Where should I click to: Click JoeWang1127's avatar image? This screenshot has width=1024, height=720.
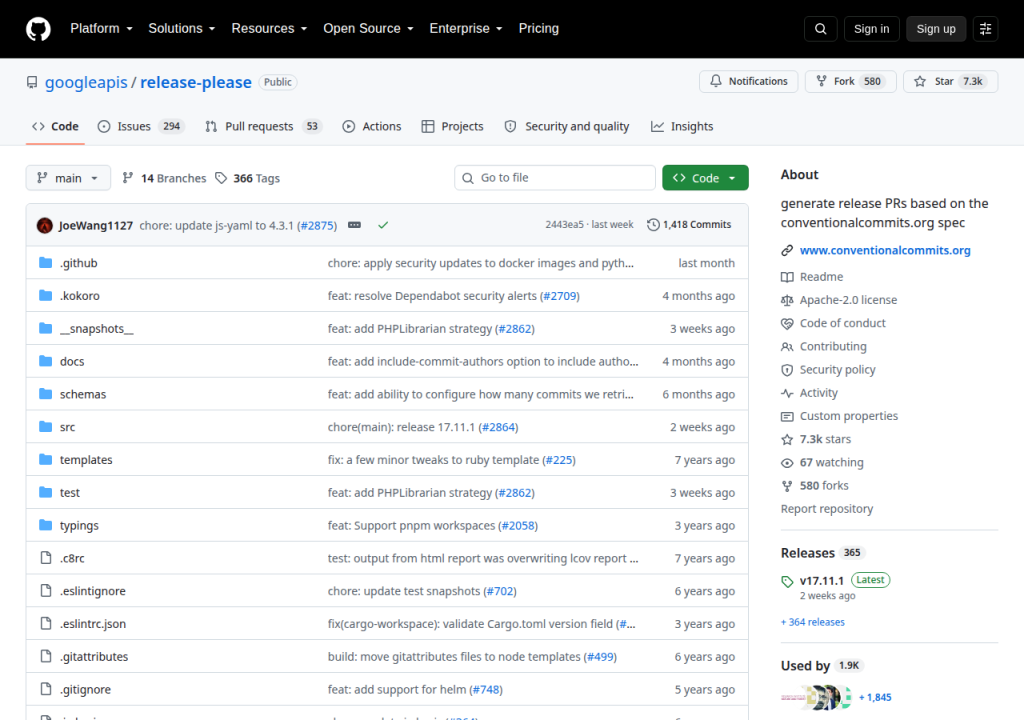click(44, 225)
